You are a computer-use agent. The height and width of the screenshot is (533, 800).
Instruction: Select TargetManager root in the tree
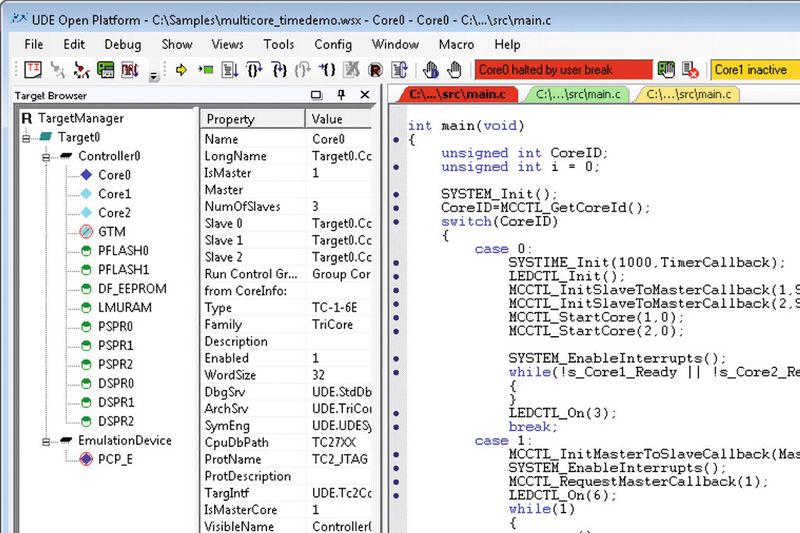click(81, 118)
